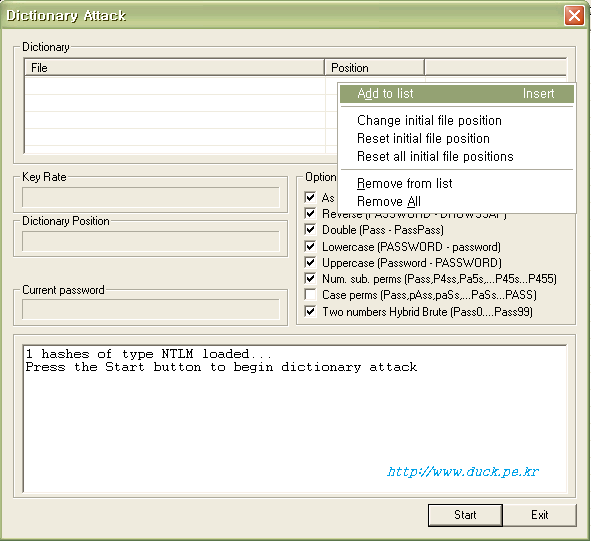Click the Current password field
The image size is (591, 541).
point(150,310)
